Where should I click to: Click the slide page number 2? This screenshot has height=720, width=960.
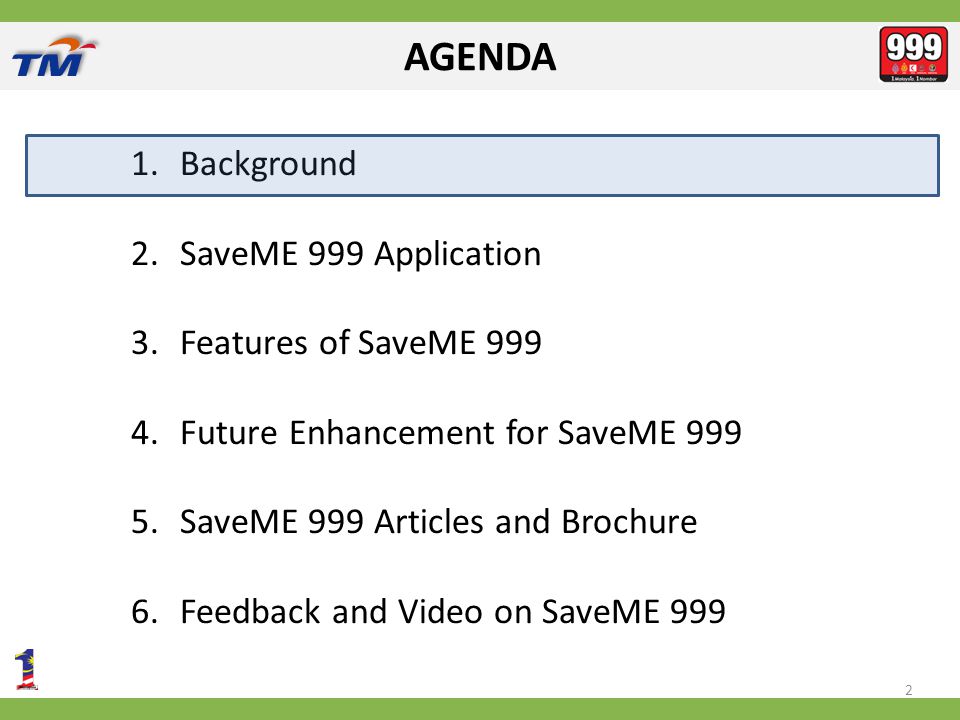tap(909, 690)
